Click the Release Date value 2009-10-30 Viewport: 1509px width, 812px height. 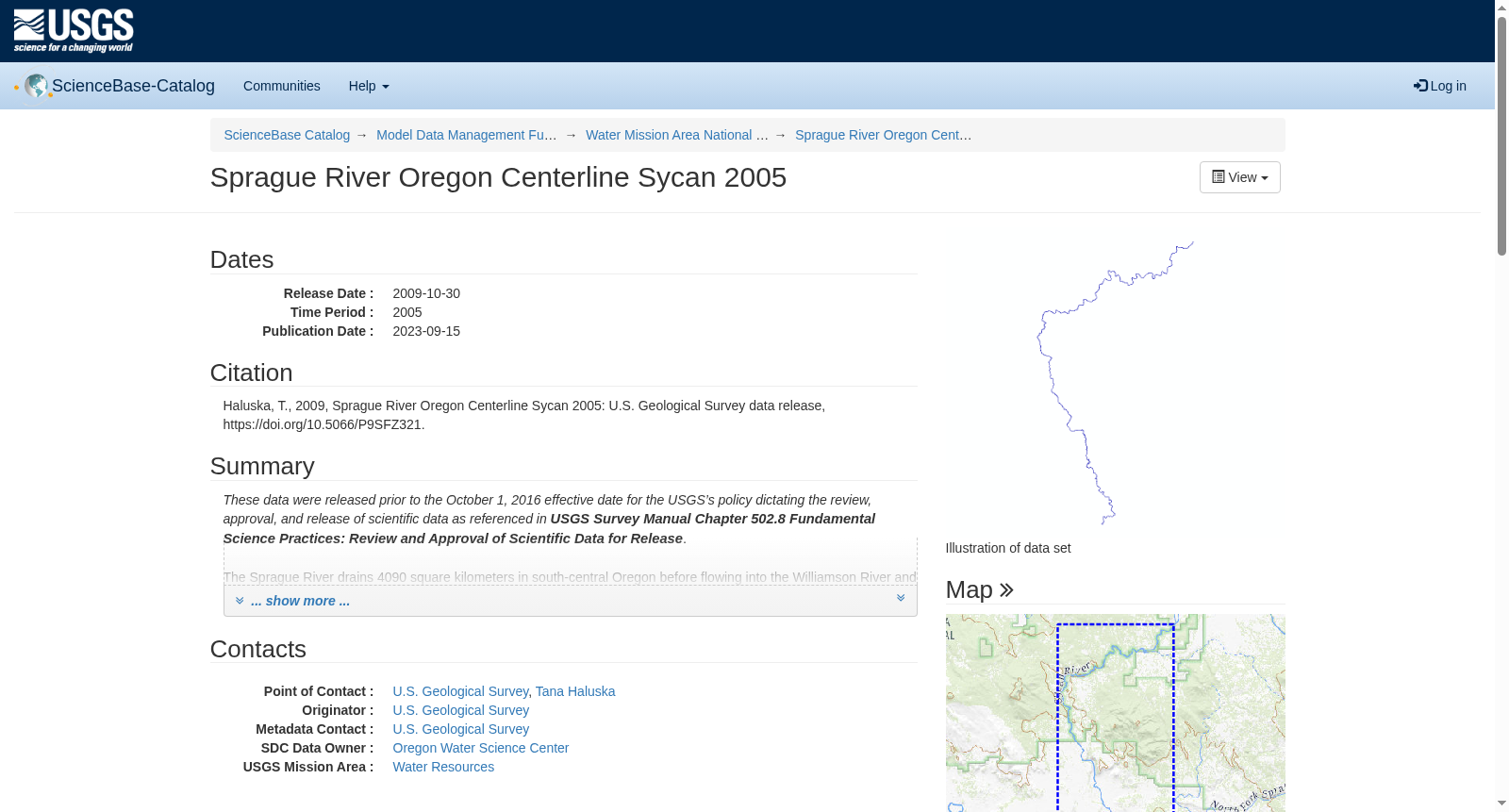[426, 293]
